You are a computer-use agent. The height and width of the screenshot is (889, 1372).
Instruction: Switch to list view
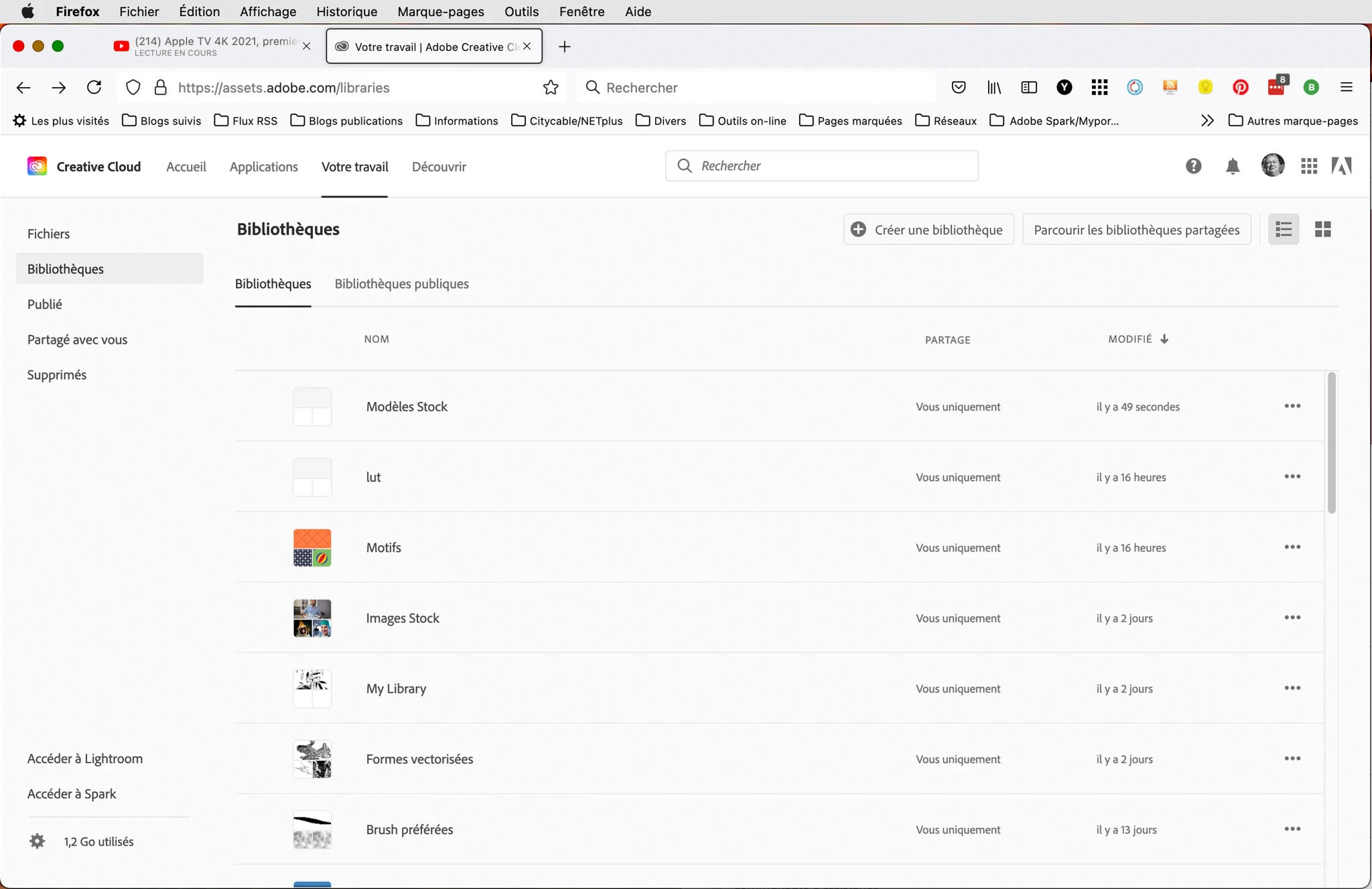click(x=1284, y=230)
